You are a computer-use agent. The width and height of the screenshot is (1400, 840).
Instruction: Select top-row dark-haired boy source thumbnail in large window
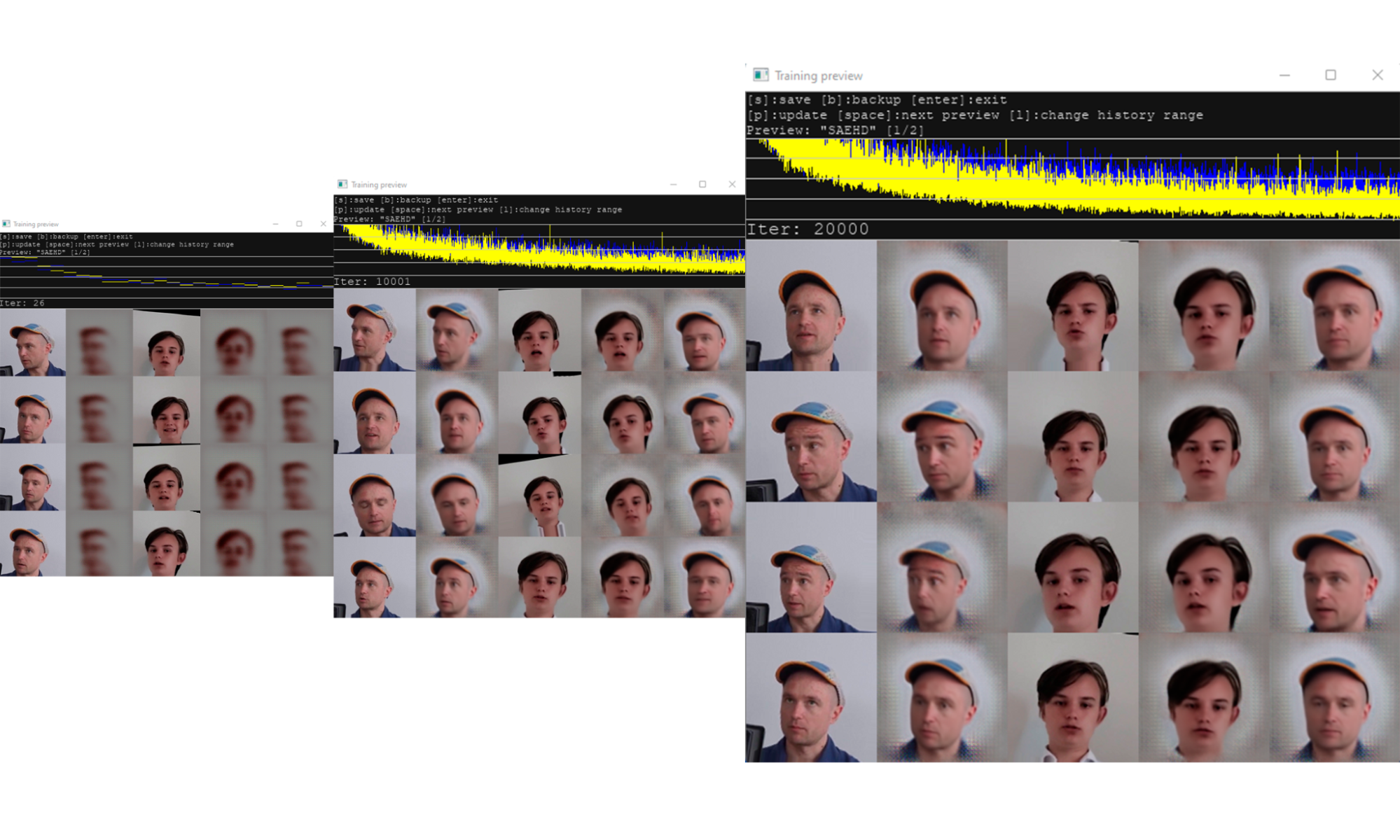1073,305
